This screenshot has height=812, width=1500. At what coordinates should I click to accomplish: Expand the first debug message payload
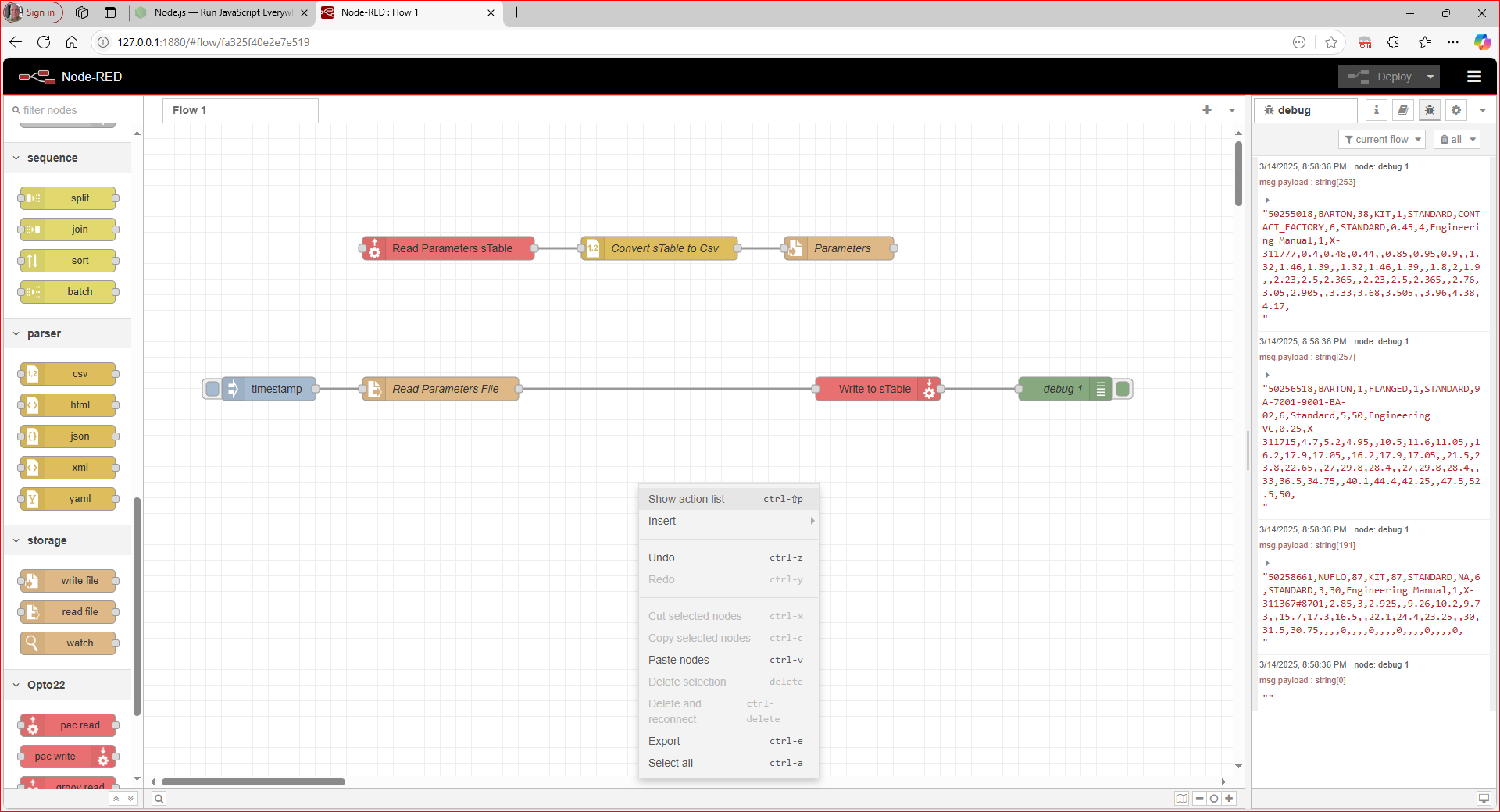[x=1267, y=200]
